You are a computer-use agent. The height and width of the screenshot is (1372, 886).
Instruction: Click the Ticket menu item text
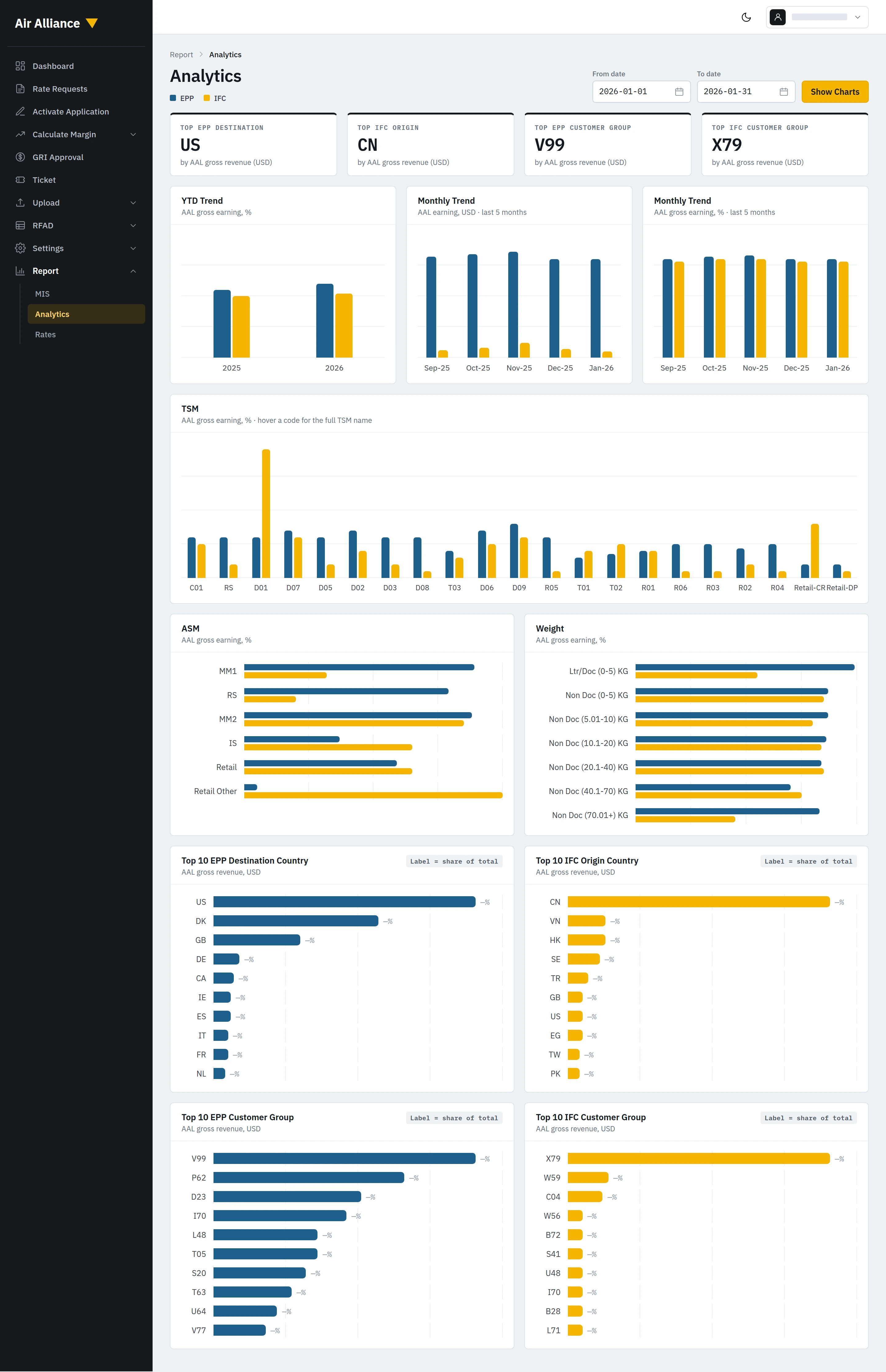[x=44, y=180]
